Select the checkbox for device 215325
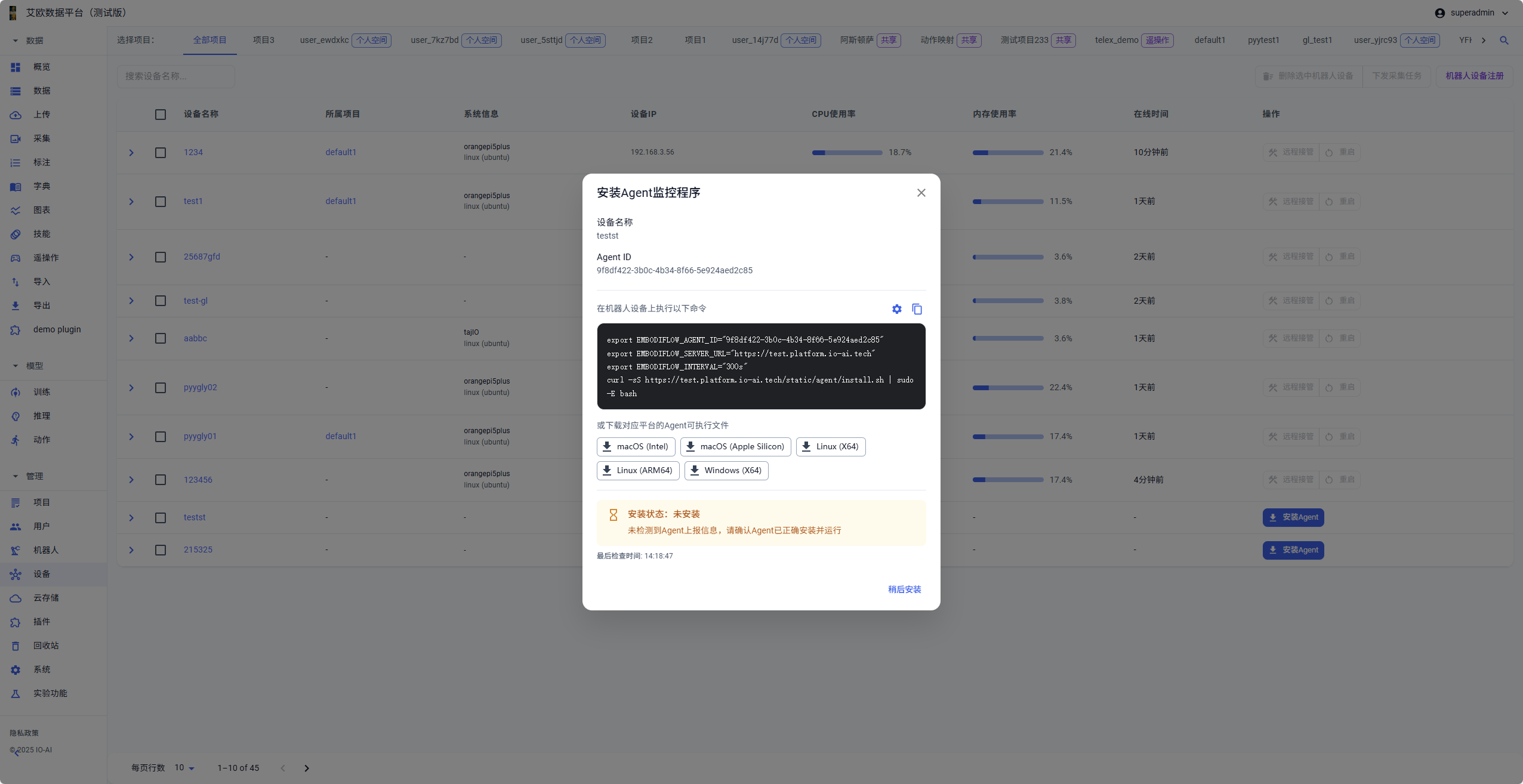 (161, 550)
